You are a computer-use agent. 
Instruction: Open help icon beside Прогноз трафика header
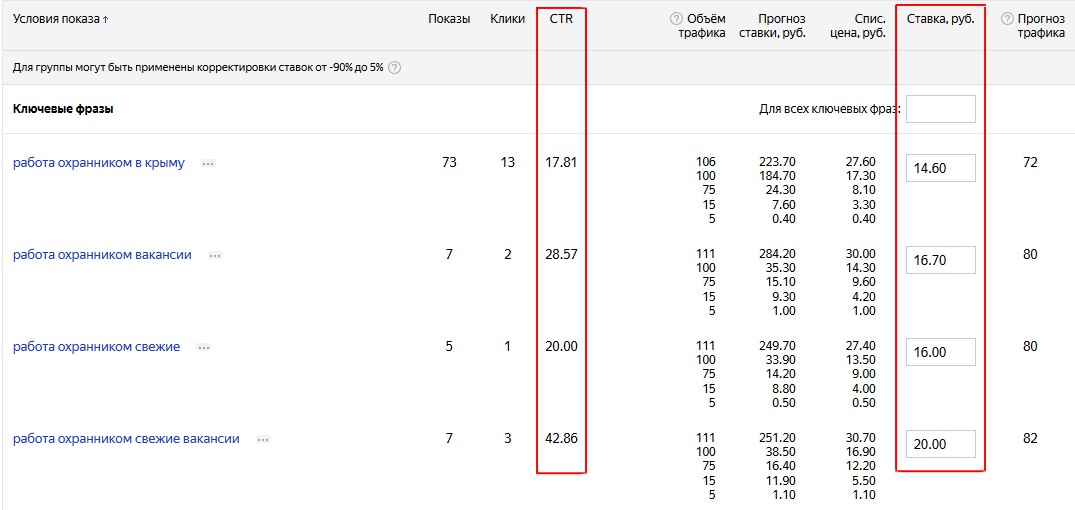(1007, 19)
